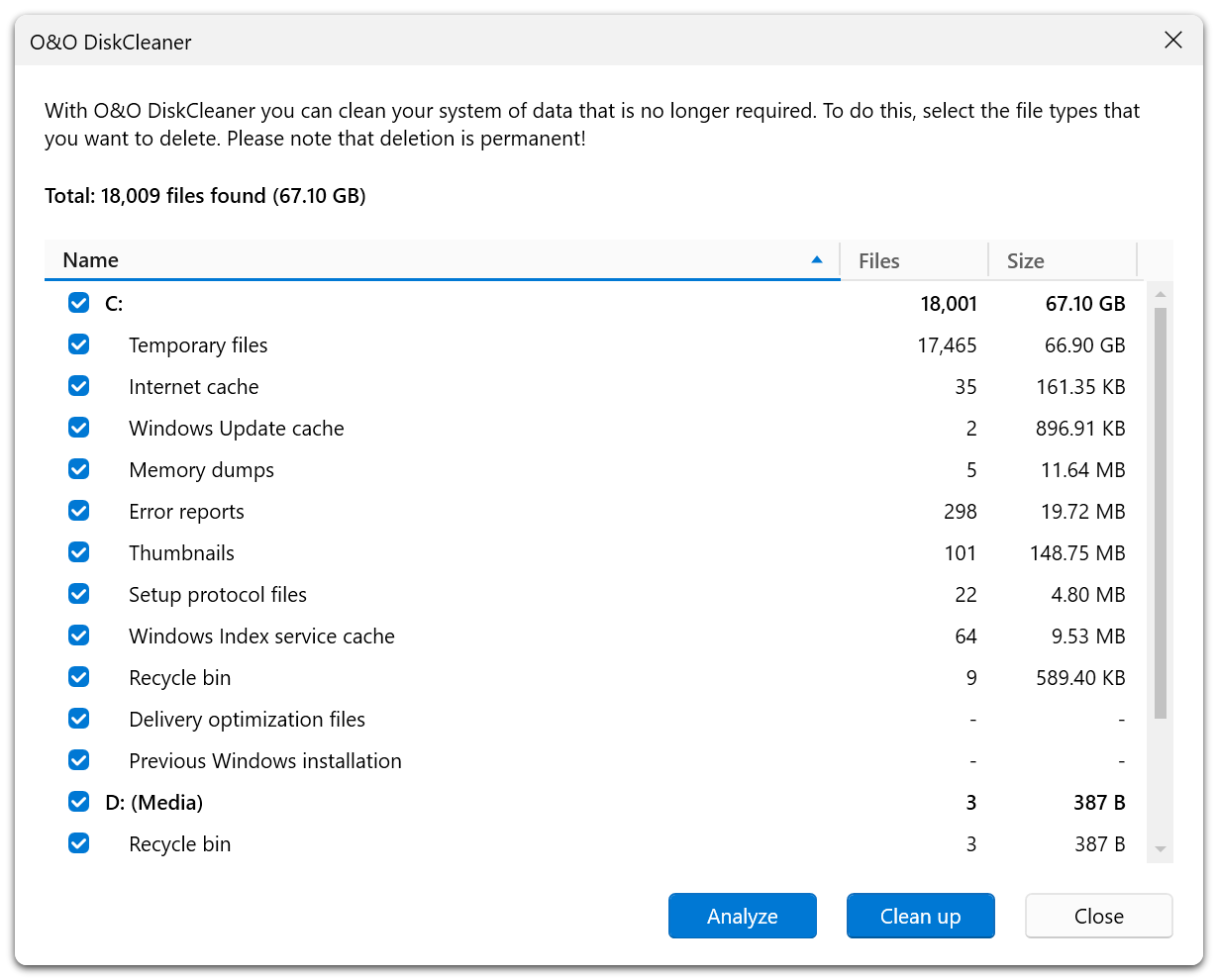
Task: Uncheck Recycle bin under D: (Media)
Action: click(x=78, y=843)
